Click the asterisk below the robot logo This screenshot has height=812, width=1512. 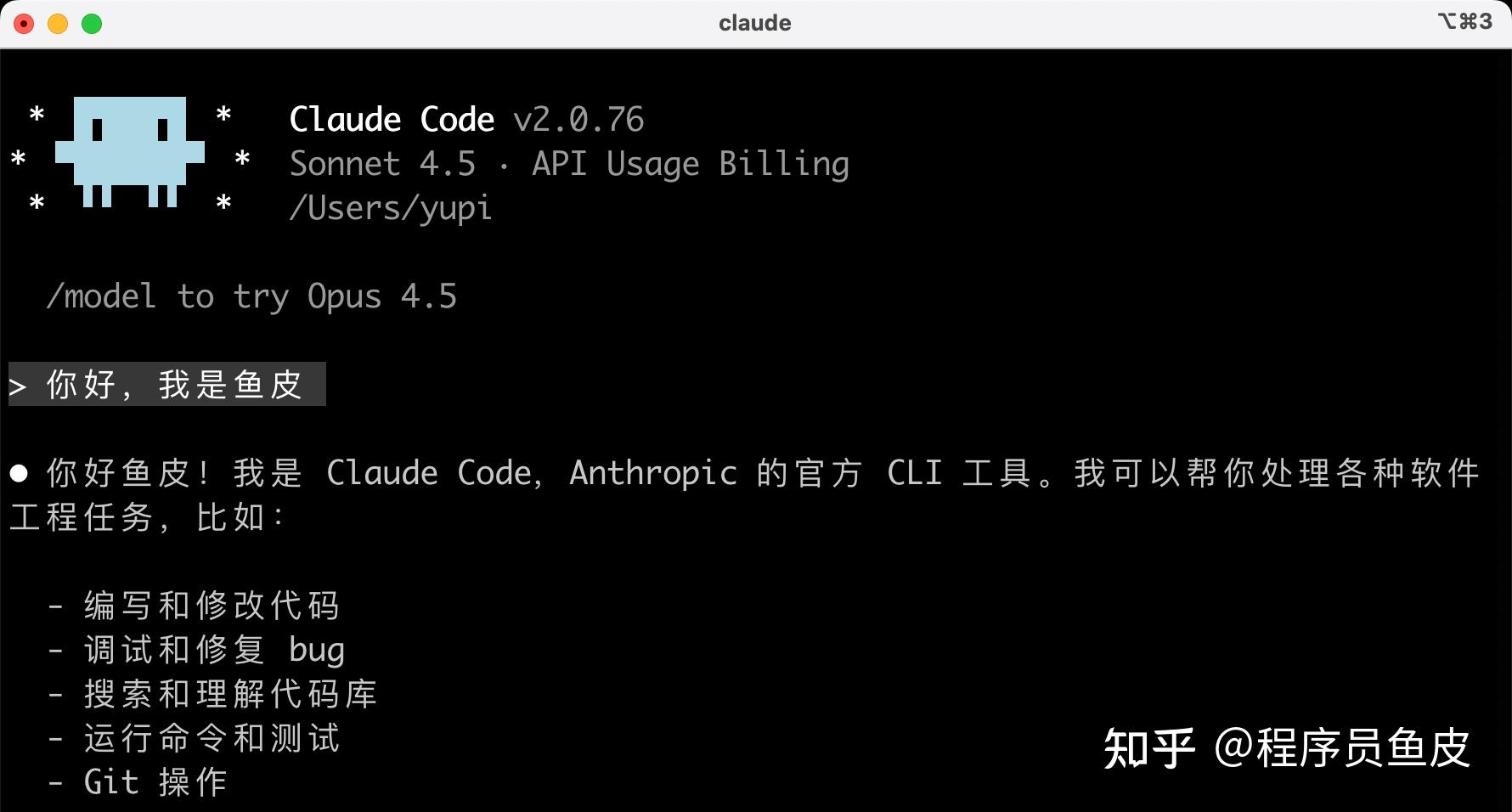point(36,204)
